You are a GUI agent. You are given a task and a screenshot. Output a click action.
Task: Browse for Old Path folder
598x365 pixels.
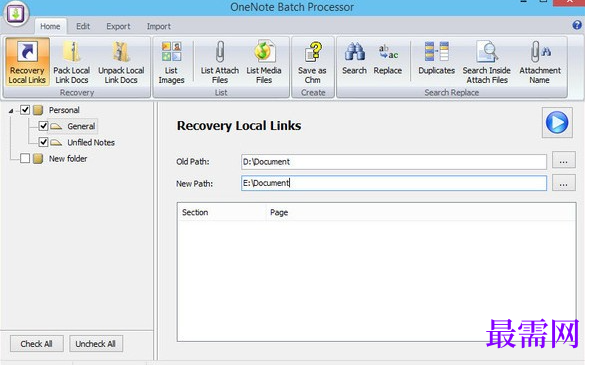point(564,161)
